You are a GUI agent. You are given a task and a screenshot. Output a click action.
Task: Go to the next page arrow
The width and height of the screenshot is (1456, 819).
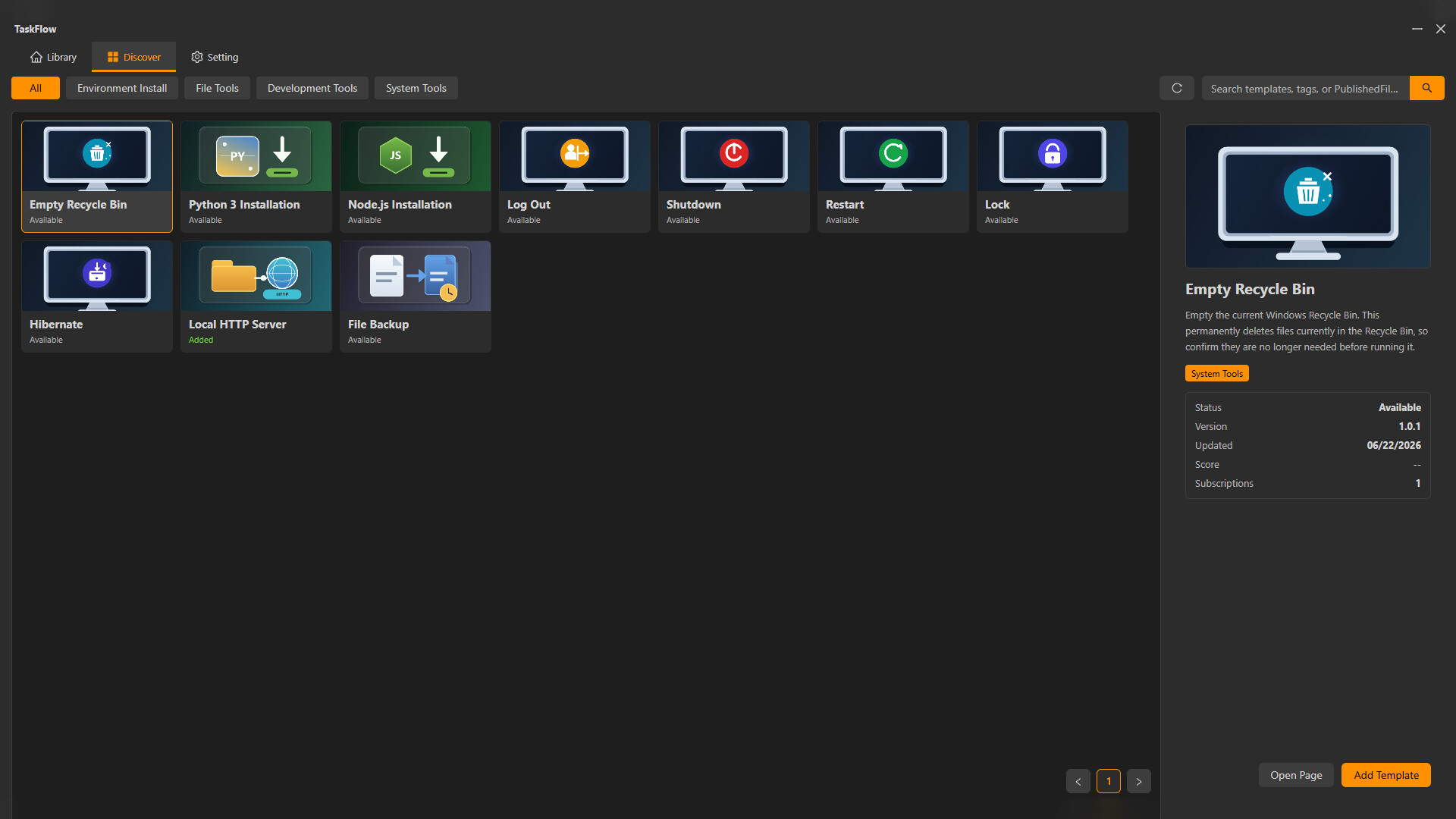[1138, 781]
